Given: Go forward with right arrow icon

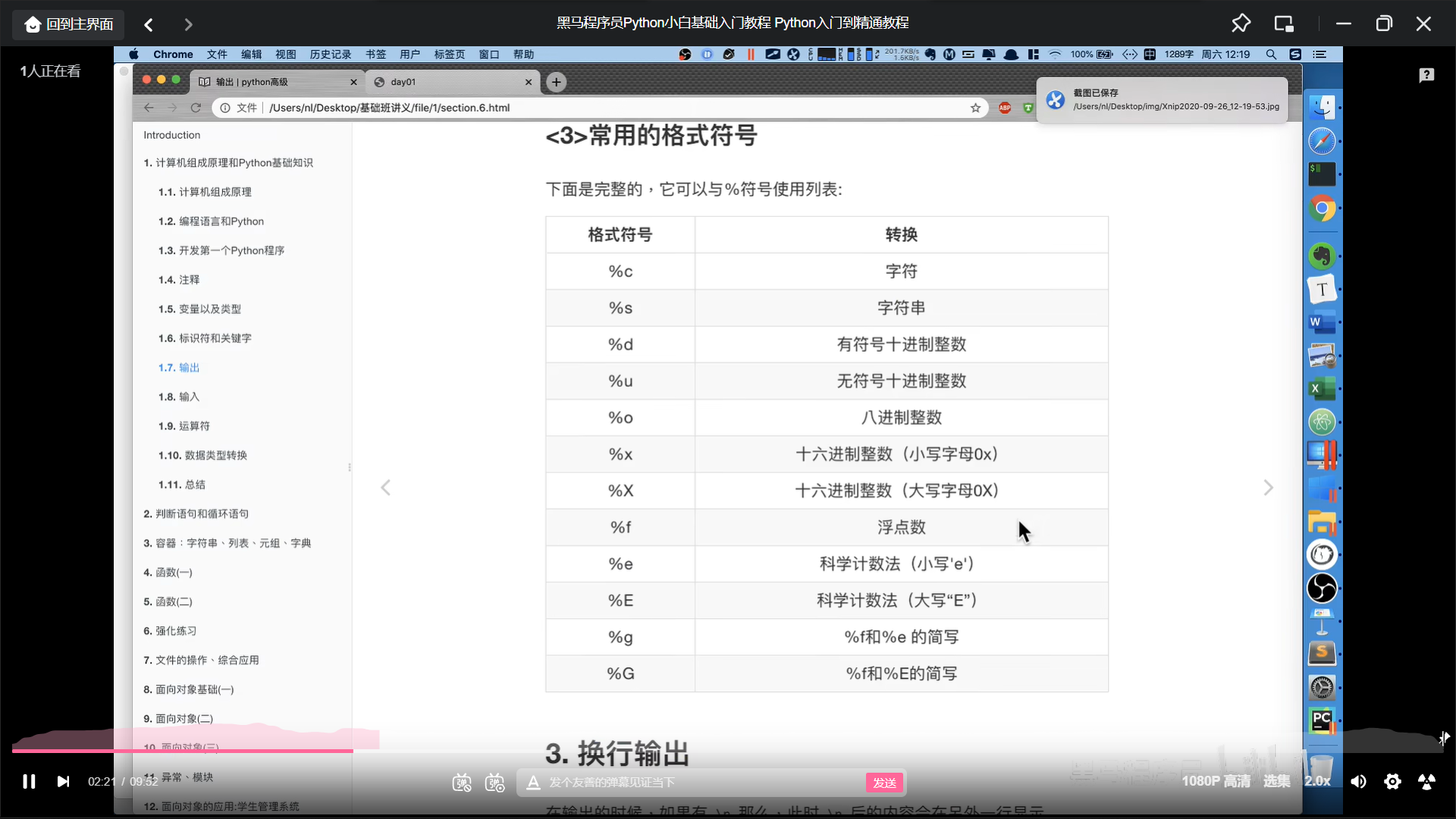Looking at the screenshot, I should (x=188, y=24).
